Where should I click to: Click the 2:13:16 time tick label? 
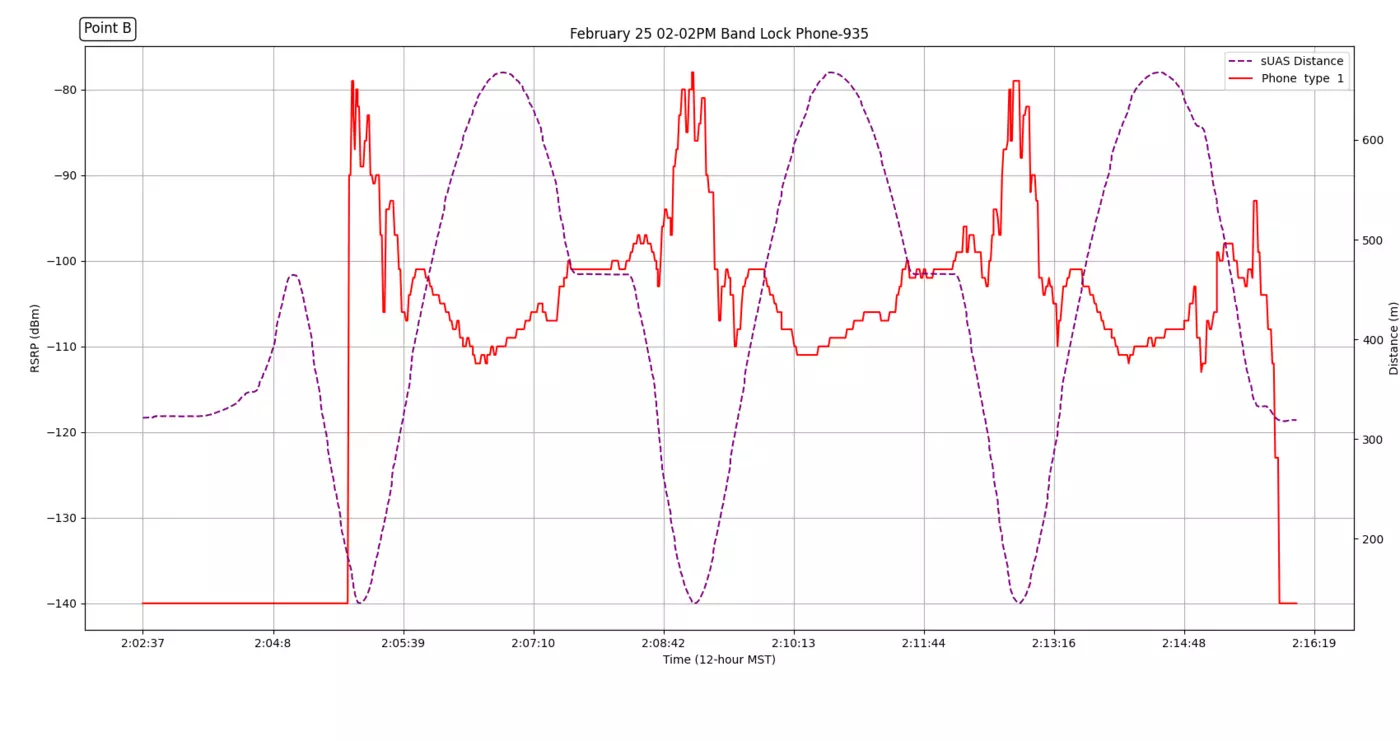point(1054,643)
